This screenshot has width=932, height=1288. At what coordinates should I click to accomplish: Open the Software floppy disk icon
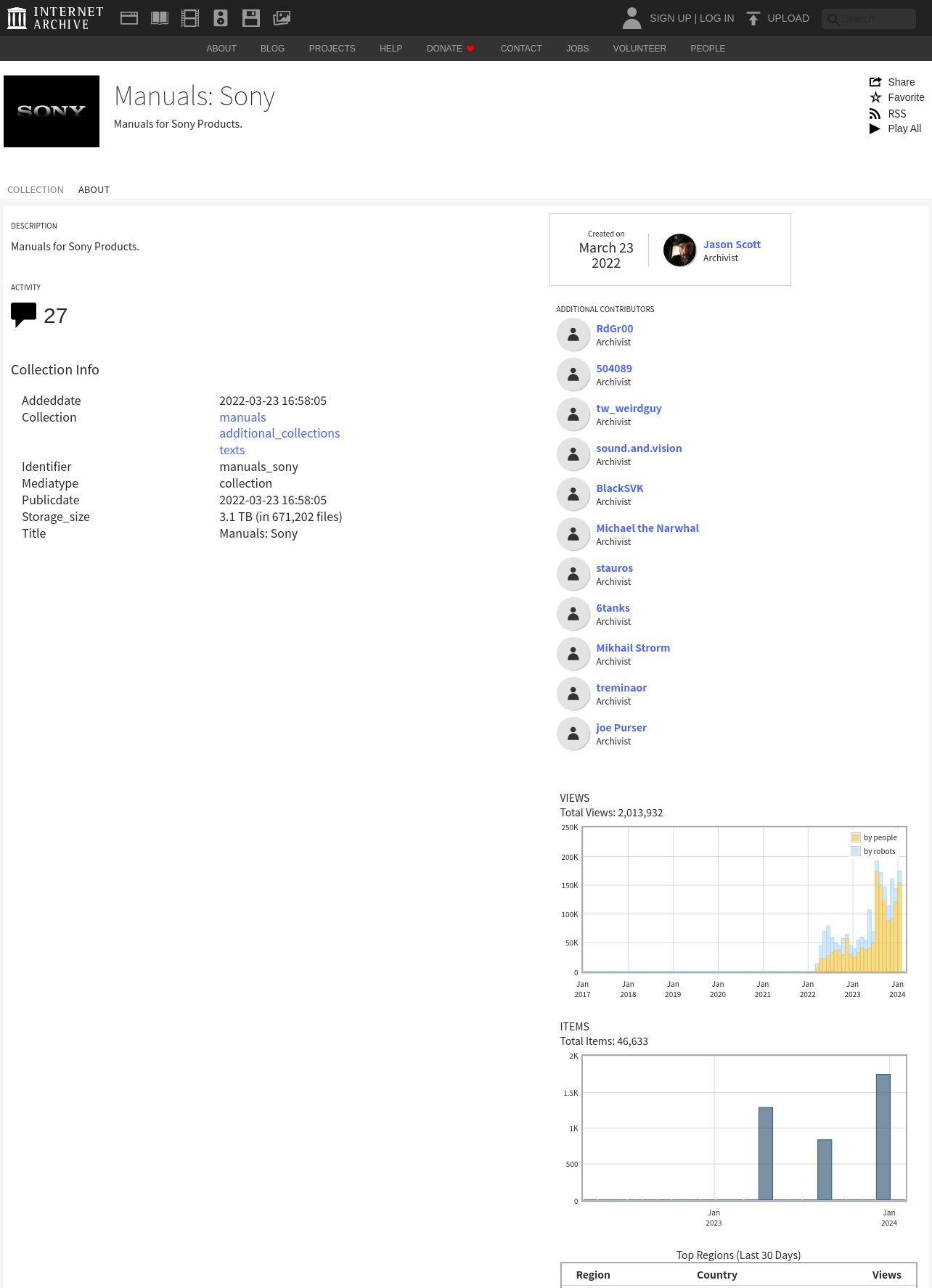tap(251, 18)
